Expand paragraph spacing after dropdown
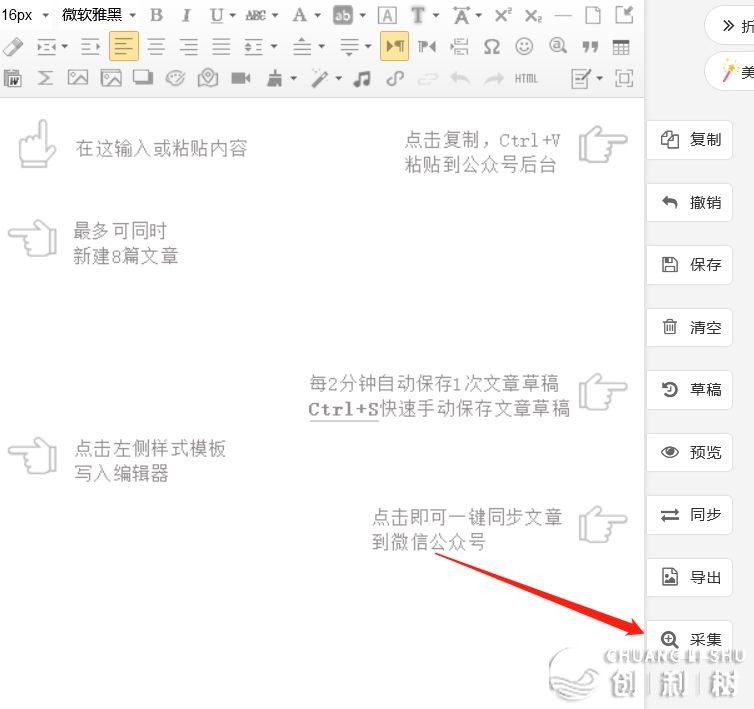The height and width of the screenshot is (709, 754). coord(368,47)
